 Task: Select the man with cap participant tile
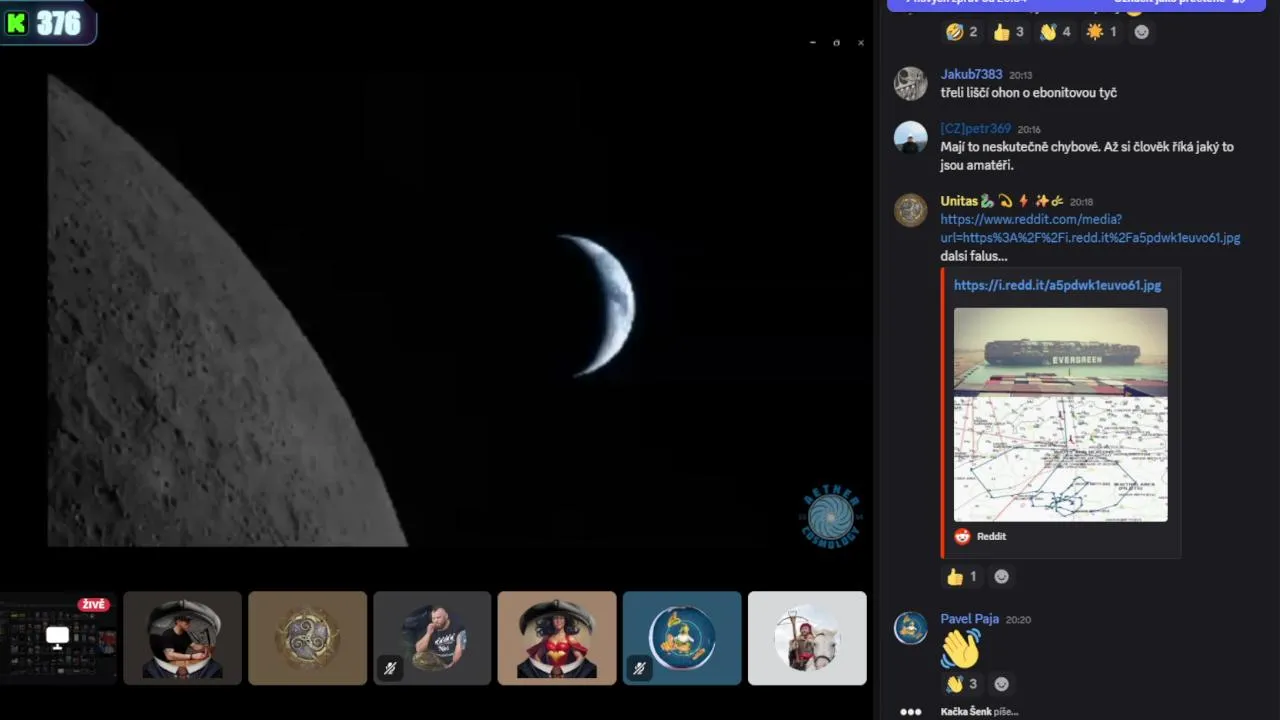[x=182, y=638]
